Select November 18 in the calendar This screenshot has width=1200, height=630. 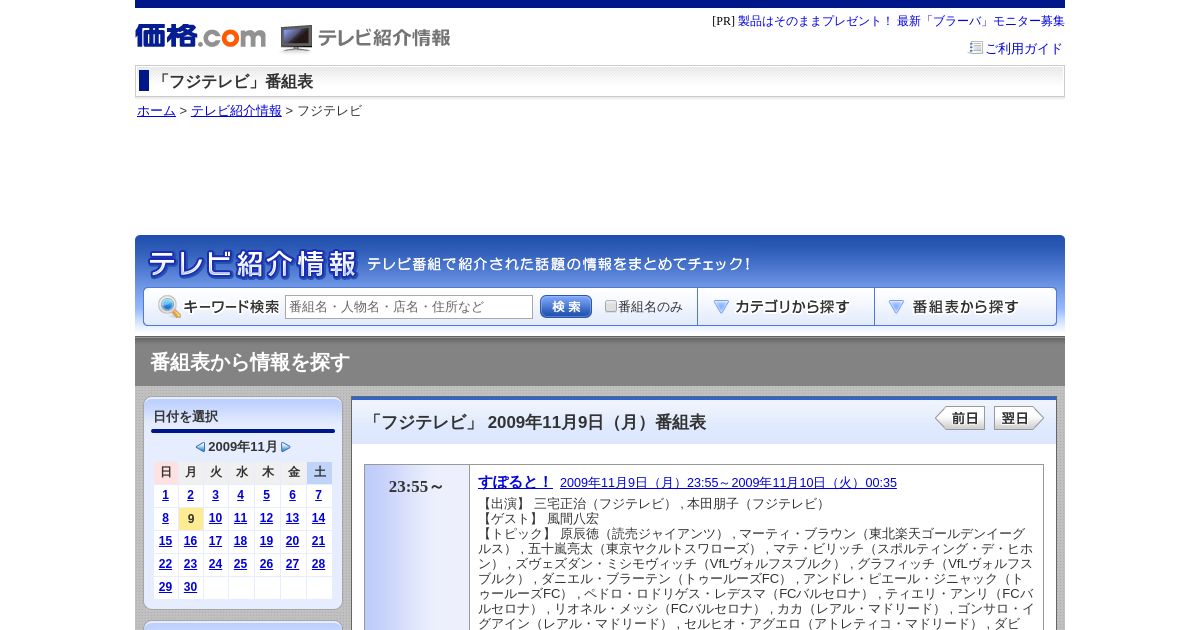click(x=241, y=541)
